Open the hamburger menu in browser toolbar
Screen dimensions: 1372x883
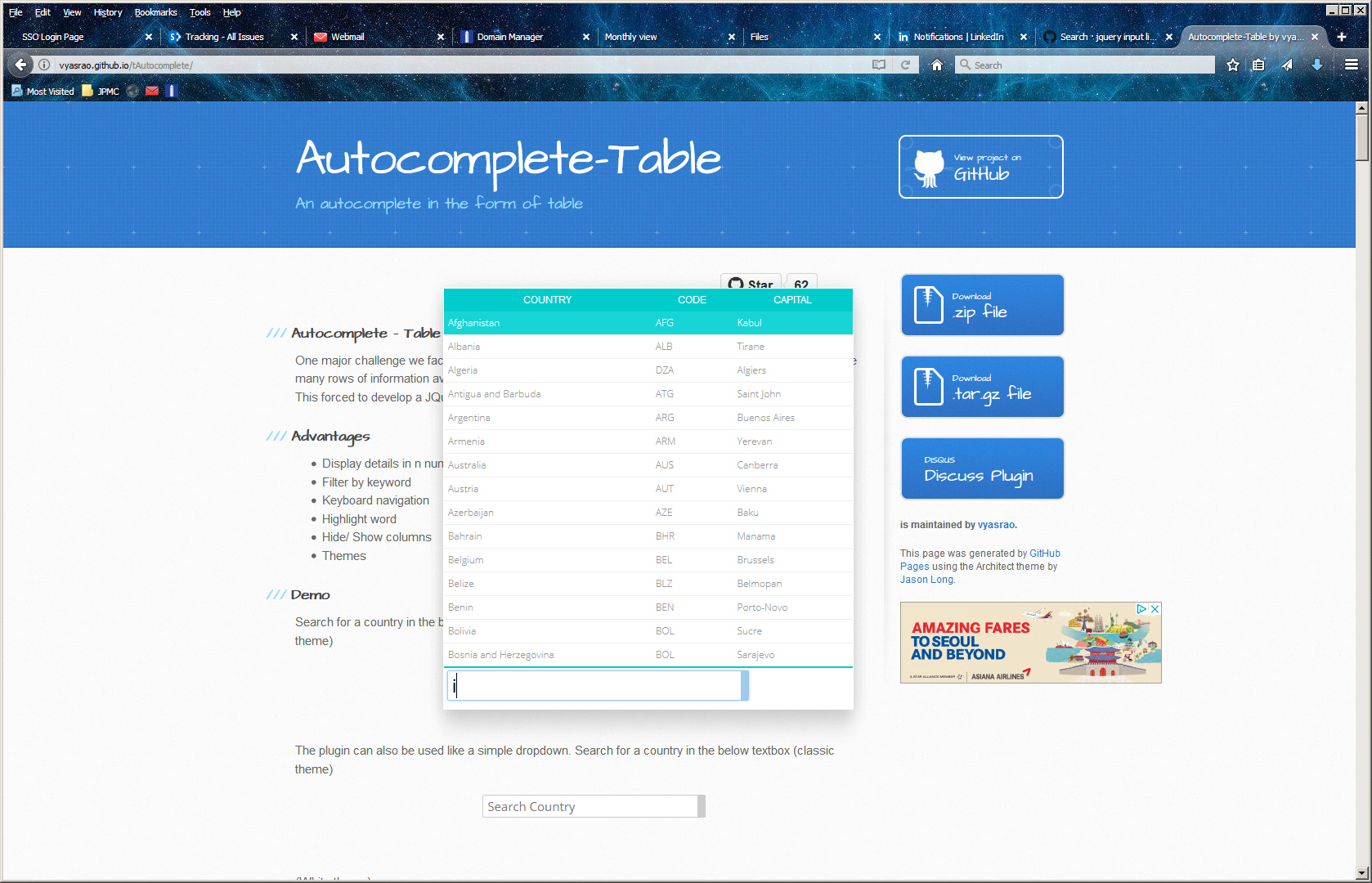point(1352,65)
